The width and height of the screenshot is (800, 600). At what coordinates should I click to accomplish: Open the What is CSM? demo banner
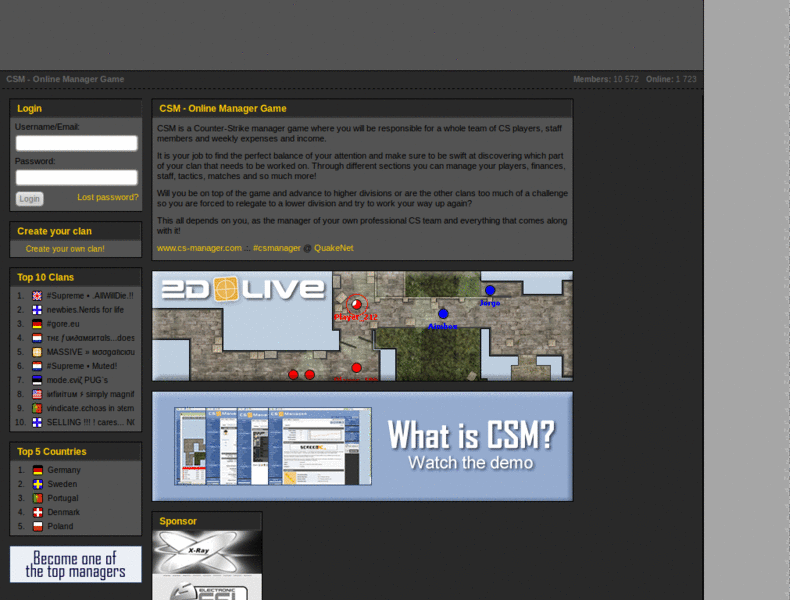pyautogui.click(x=362, y=446)
